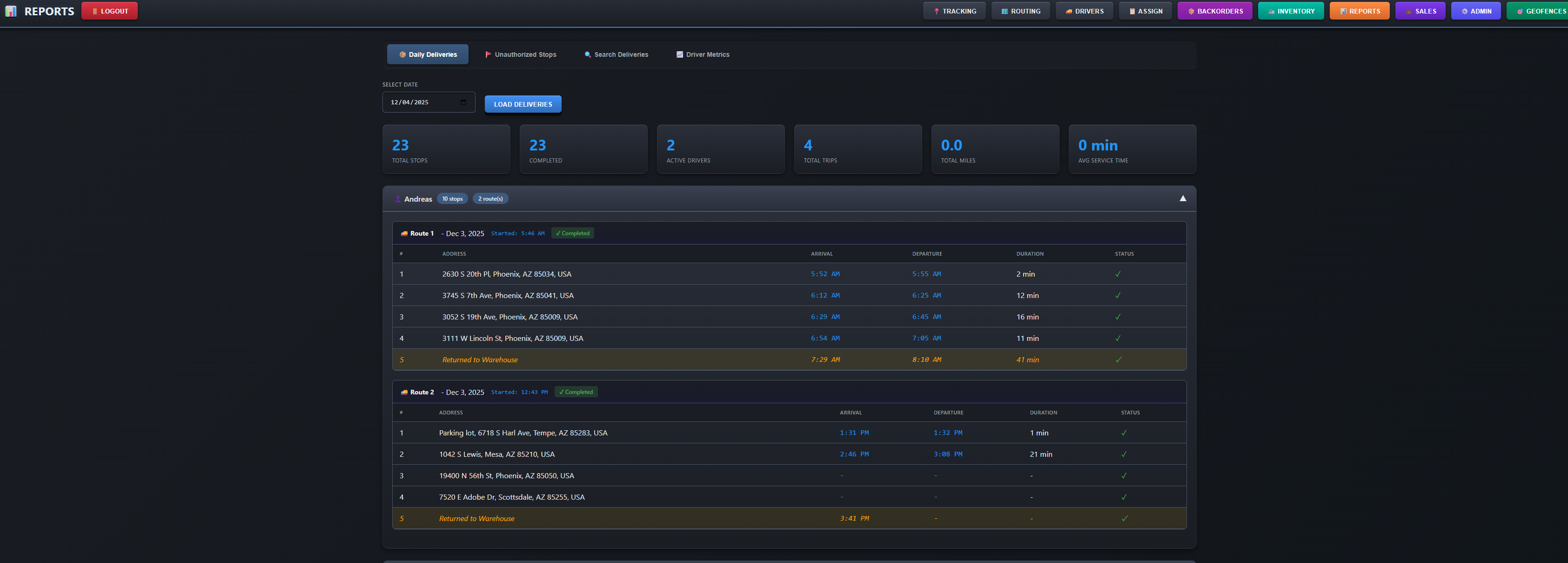Open the Sales page
The image size is (1568, 563).
point(1420,11)
